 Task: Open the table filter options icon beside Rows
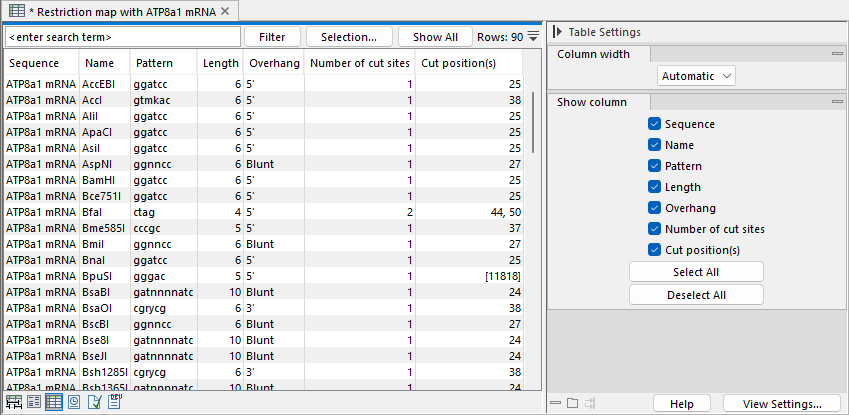point(533,37)
